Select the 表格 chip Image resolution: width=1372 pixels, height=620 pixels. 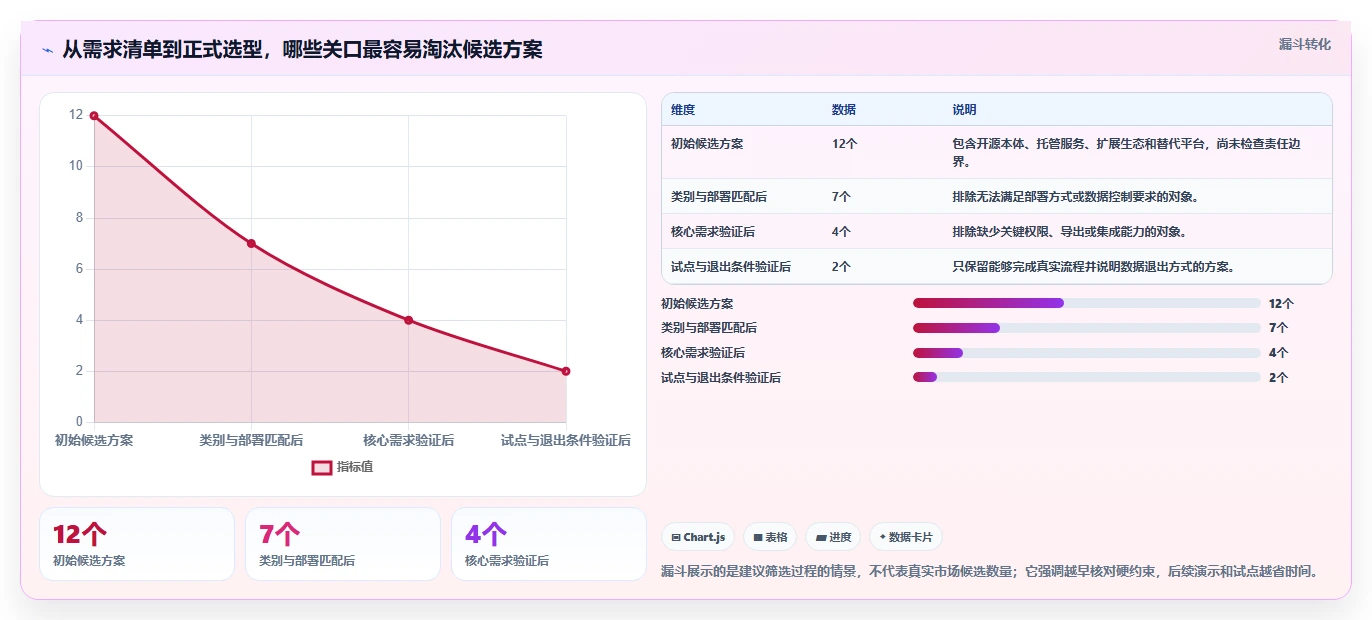770,537
